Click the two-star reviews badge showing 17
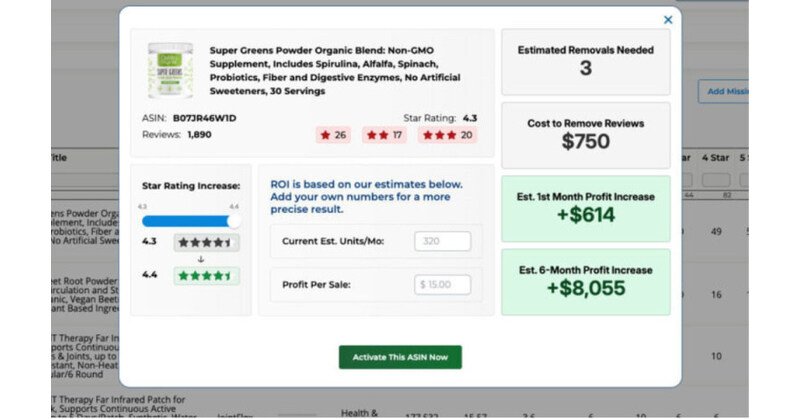The height and width of the screenshot is (419, 800). pos(384,134)
